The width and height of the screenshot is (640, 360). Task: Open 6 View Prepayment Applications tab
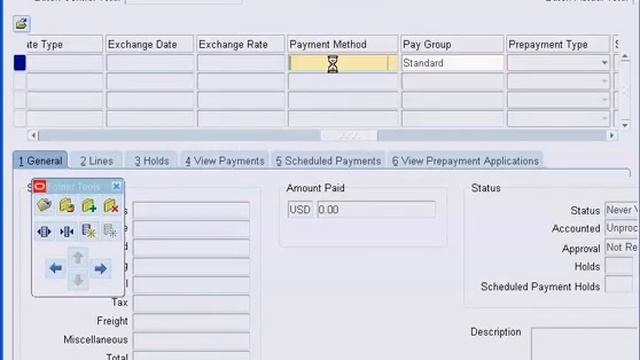click(x=465, y=161)
